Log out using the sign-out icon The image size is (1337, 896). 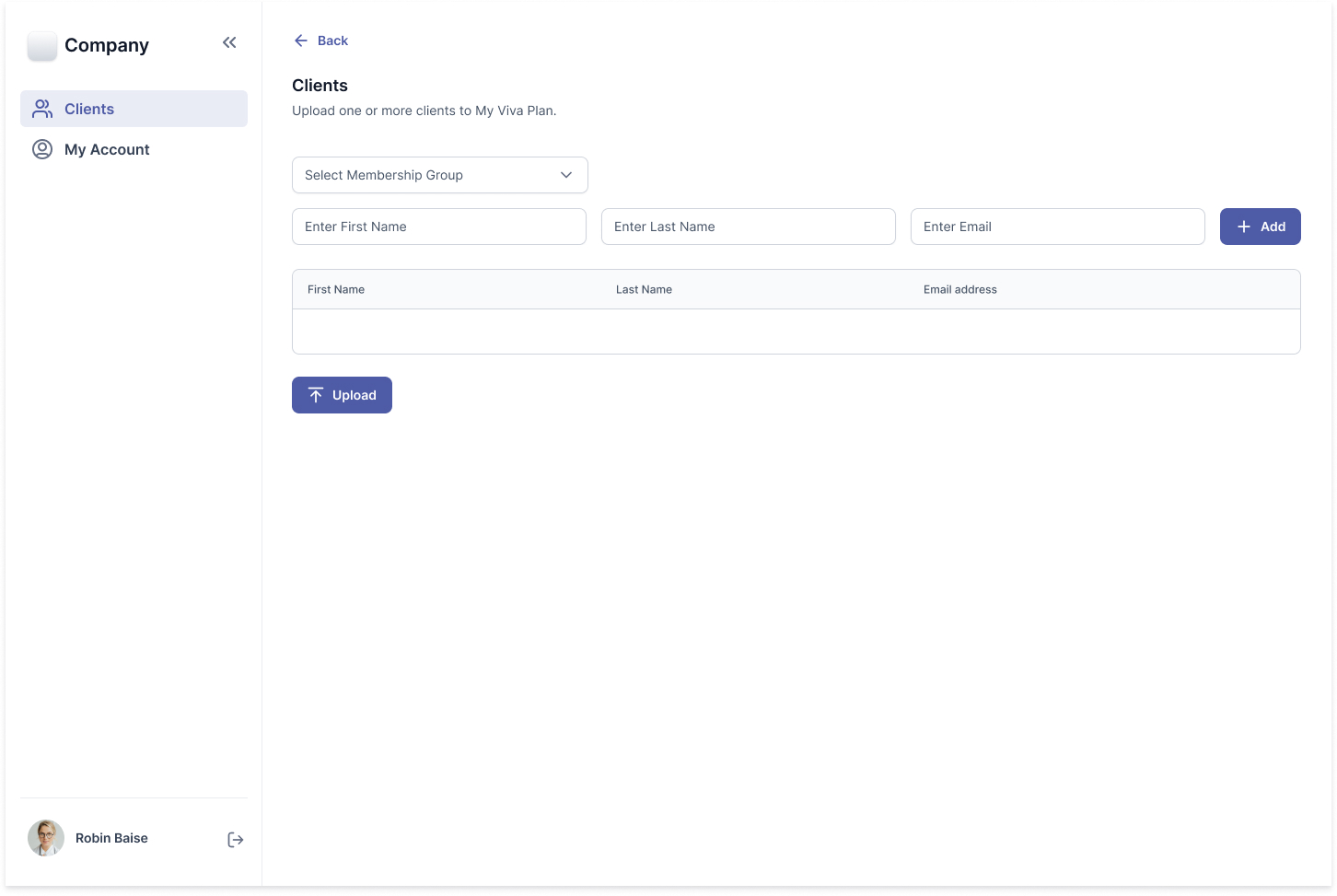pyautogui.click(x=236, y=839)
